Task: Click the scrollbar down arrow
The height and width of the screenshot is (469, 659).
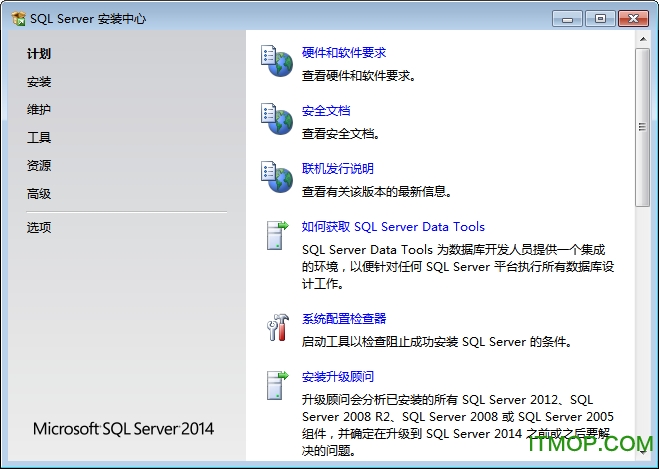Action: pyautogui.click(x=643, y=452)
